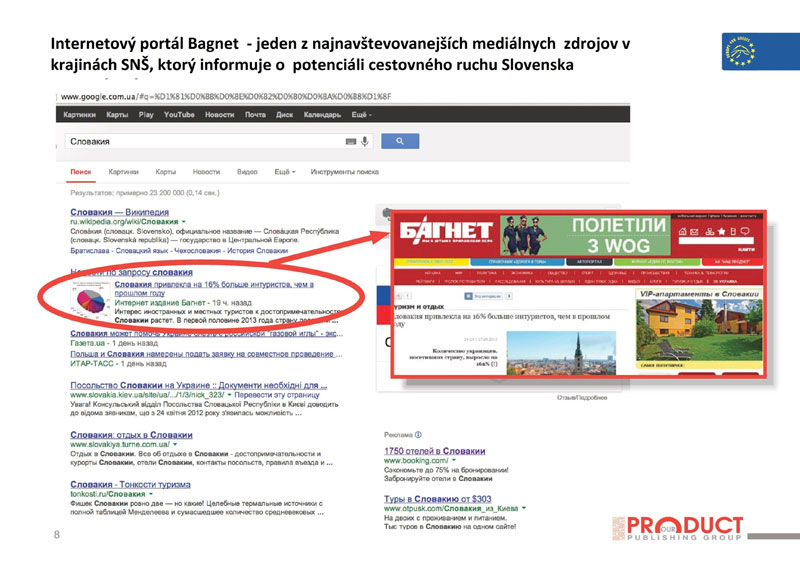The height and width of the screenshot is (565, 800).
Task: Click the home icon on Bagnet header
Action: coord(683,232)
